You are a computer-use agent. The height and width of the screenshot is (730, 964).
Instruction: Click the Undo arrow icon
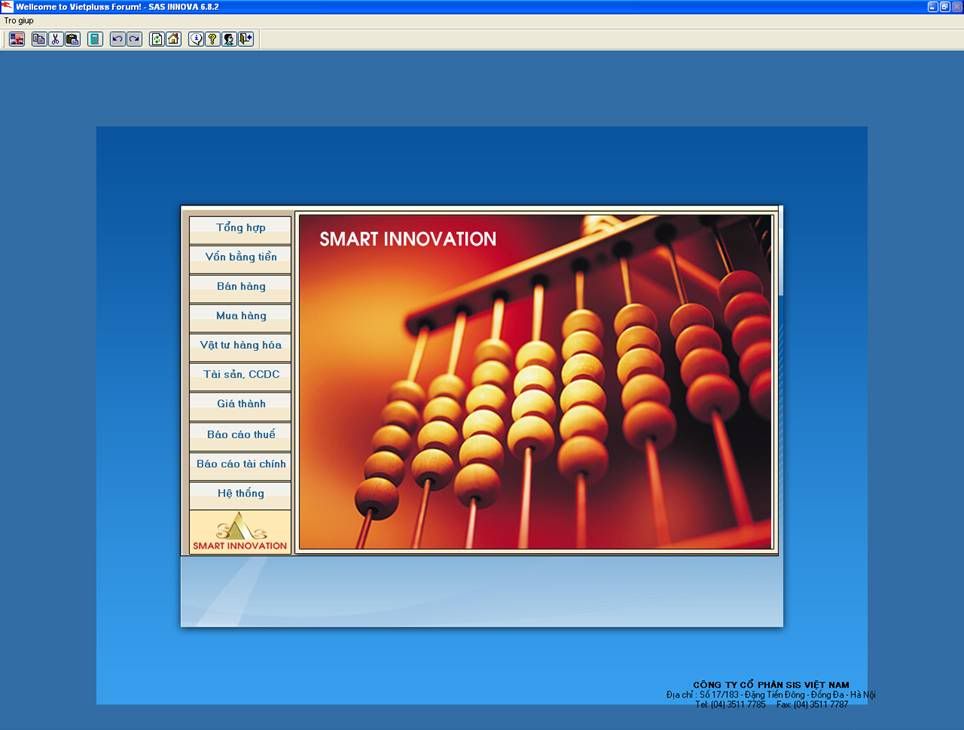(117, 39)
